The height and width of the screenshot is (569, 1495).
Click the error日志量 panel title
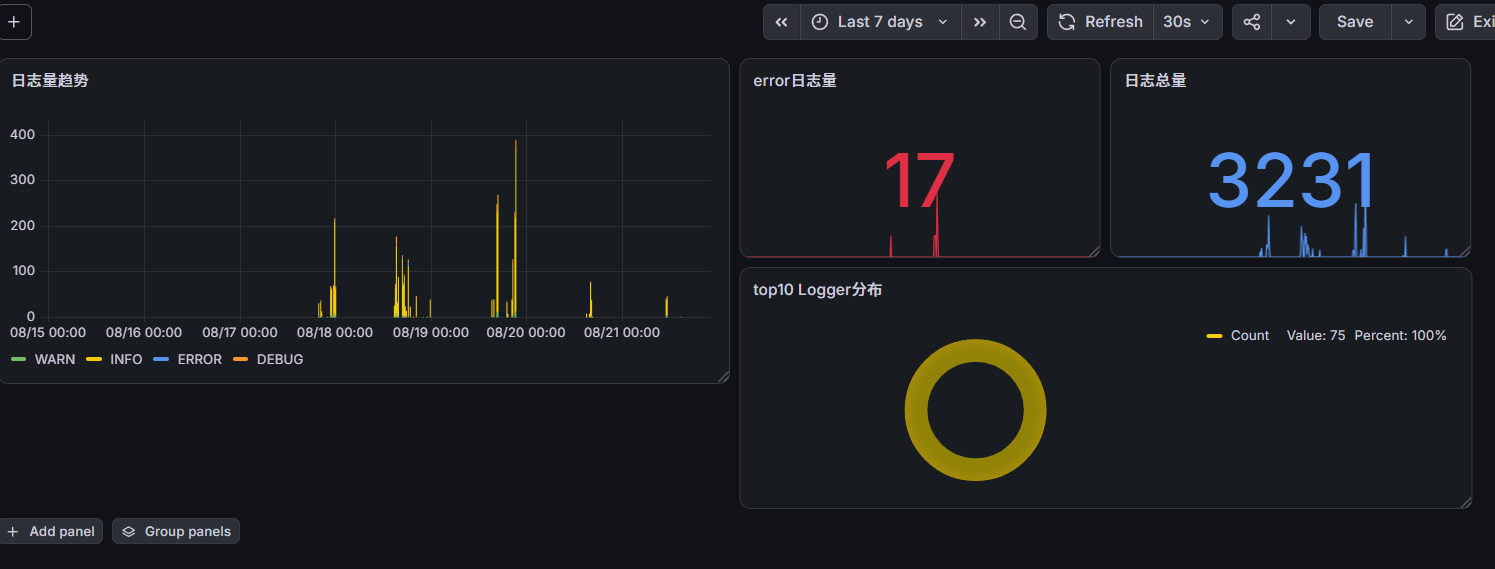tap(795, 80)
